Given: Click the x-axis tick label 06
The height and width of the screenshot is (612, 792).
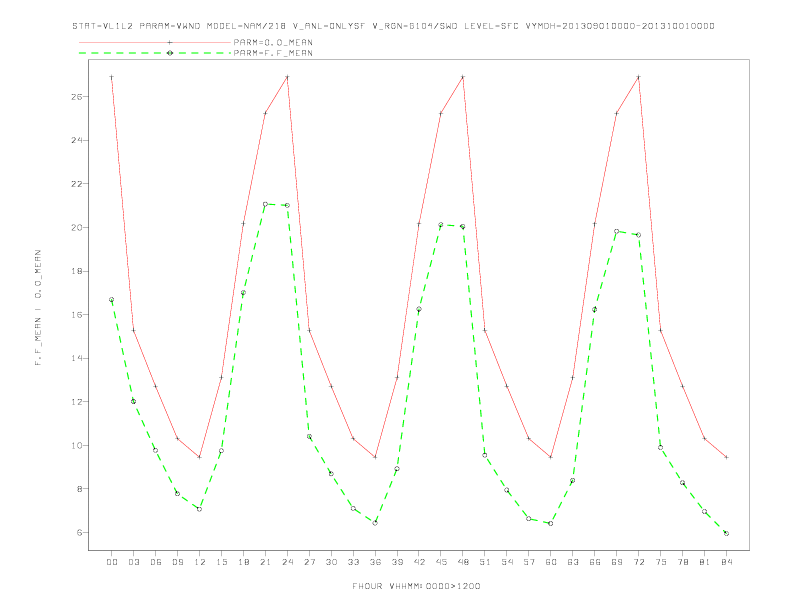Looking at the screenshot, I should click(x=156, y=562).
